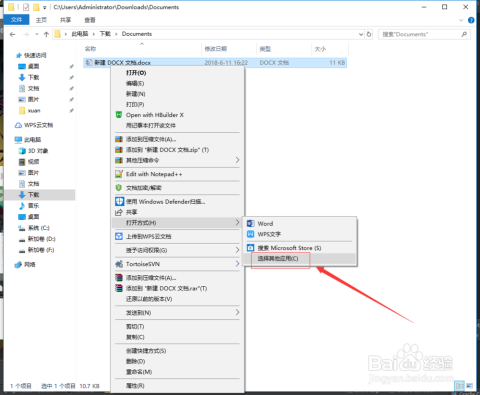This screenshot has width=480, height=395.
Task: Click the help question mark icon
Action: pyautogui.click(x=471, y=20)
